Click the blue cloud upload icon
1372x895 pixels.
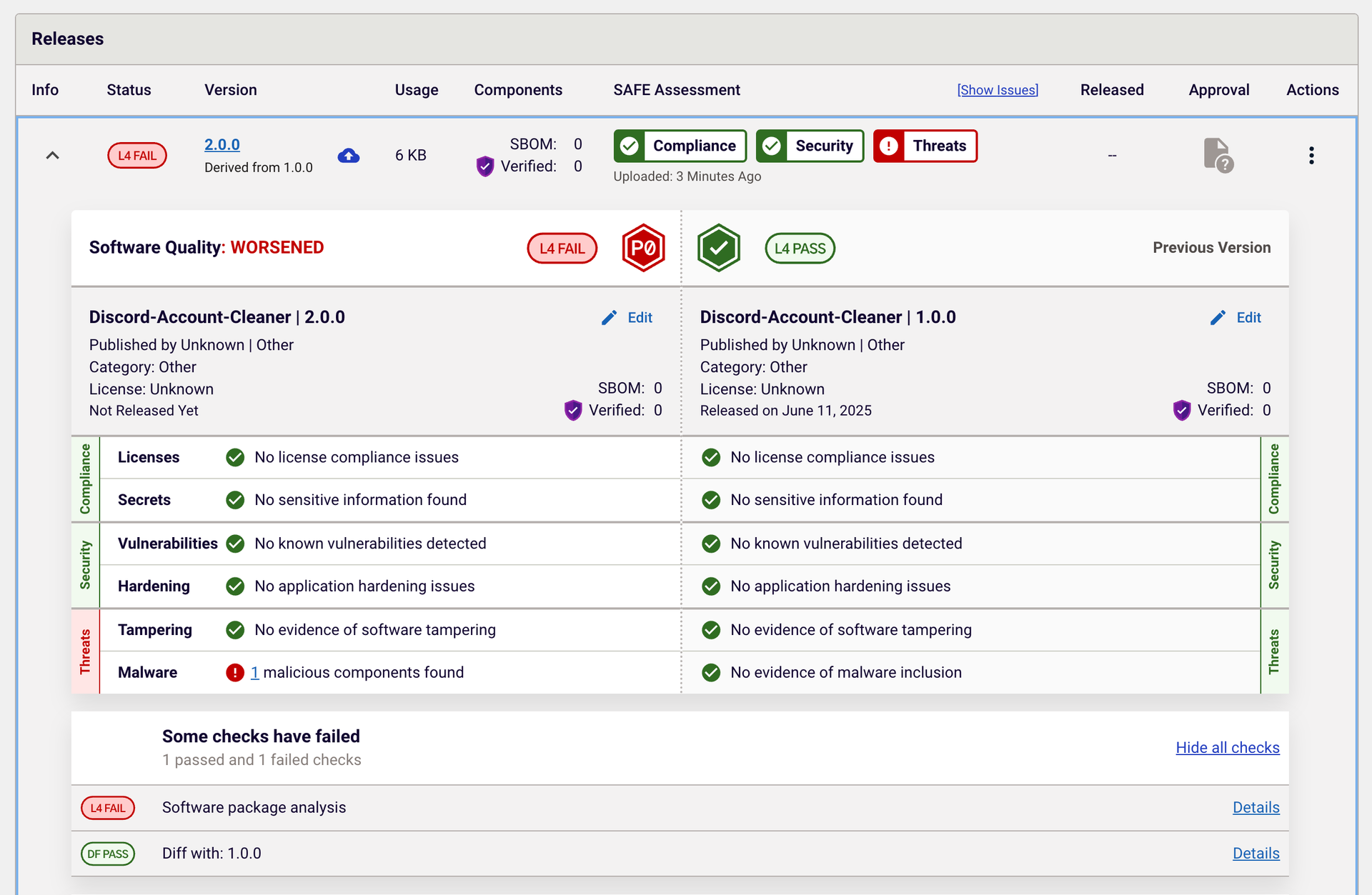pyautogui.click(x=349, y=156)
